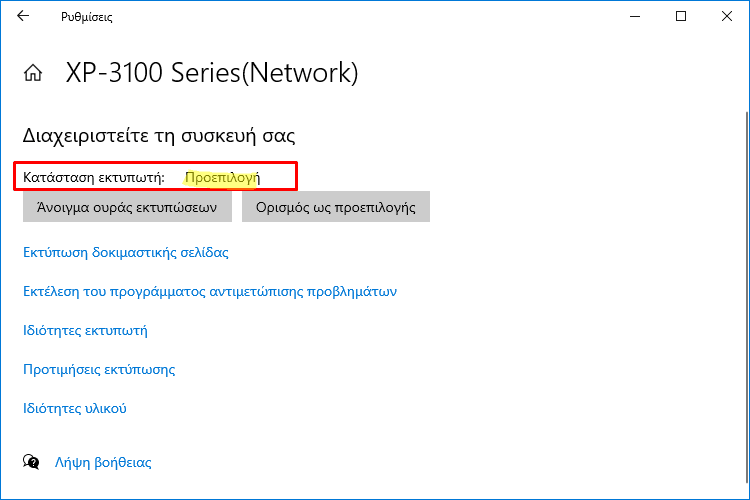Image resolution: width=750 pixels, height=500 pixels.
Task: Open printing preferences (Προτιμήσεις εκτύπωσης)
Action: tap(99, 369)
